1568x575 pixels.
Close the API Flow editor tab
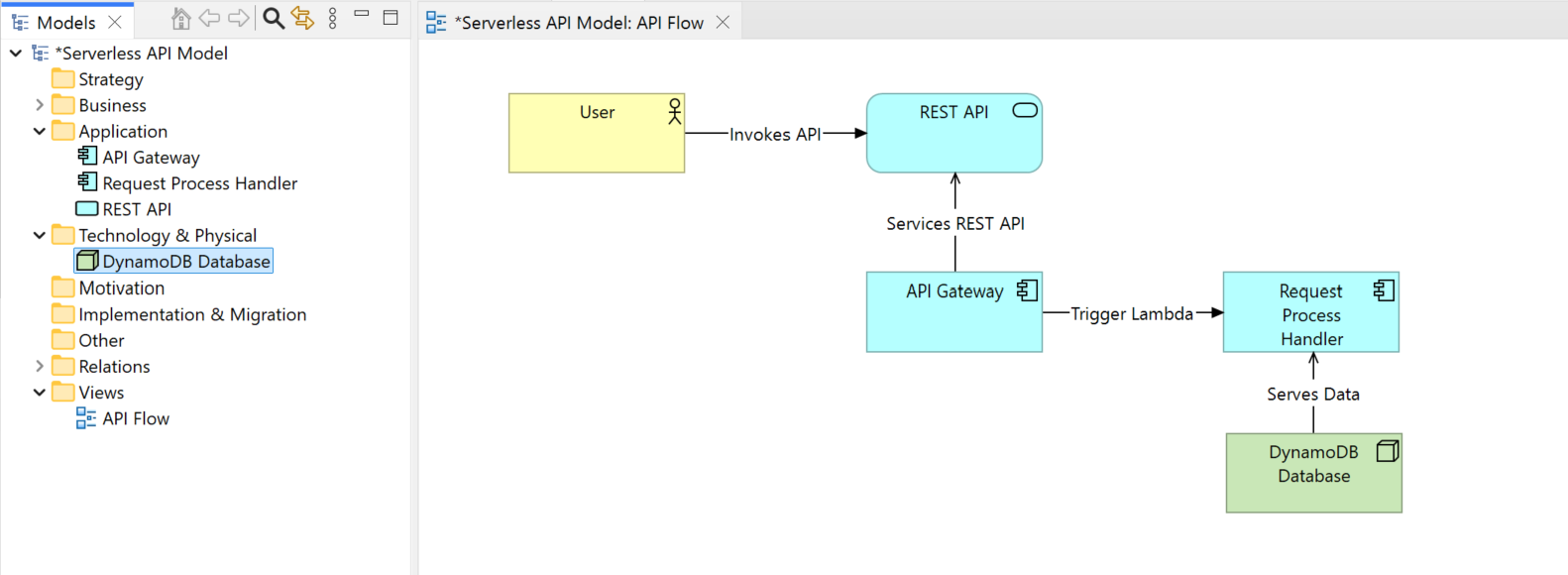coord(723,23)
